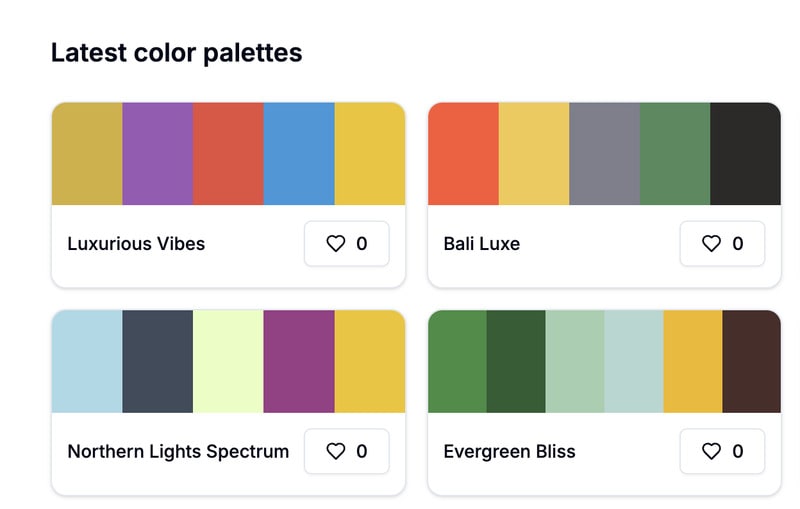Select the black swatch in Bali Luxe
The height and width of the screenshot is (509, 800).
(x=745, y=154)
